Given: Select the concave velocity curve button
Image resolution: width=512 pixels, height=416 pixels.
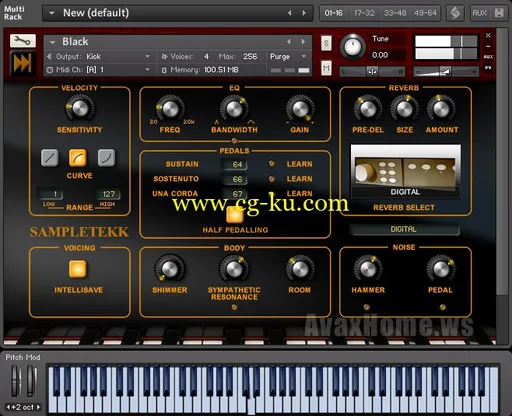Looking at the screenshot, I should click(107, 158).
